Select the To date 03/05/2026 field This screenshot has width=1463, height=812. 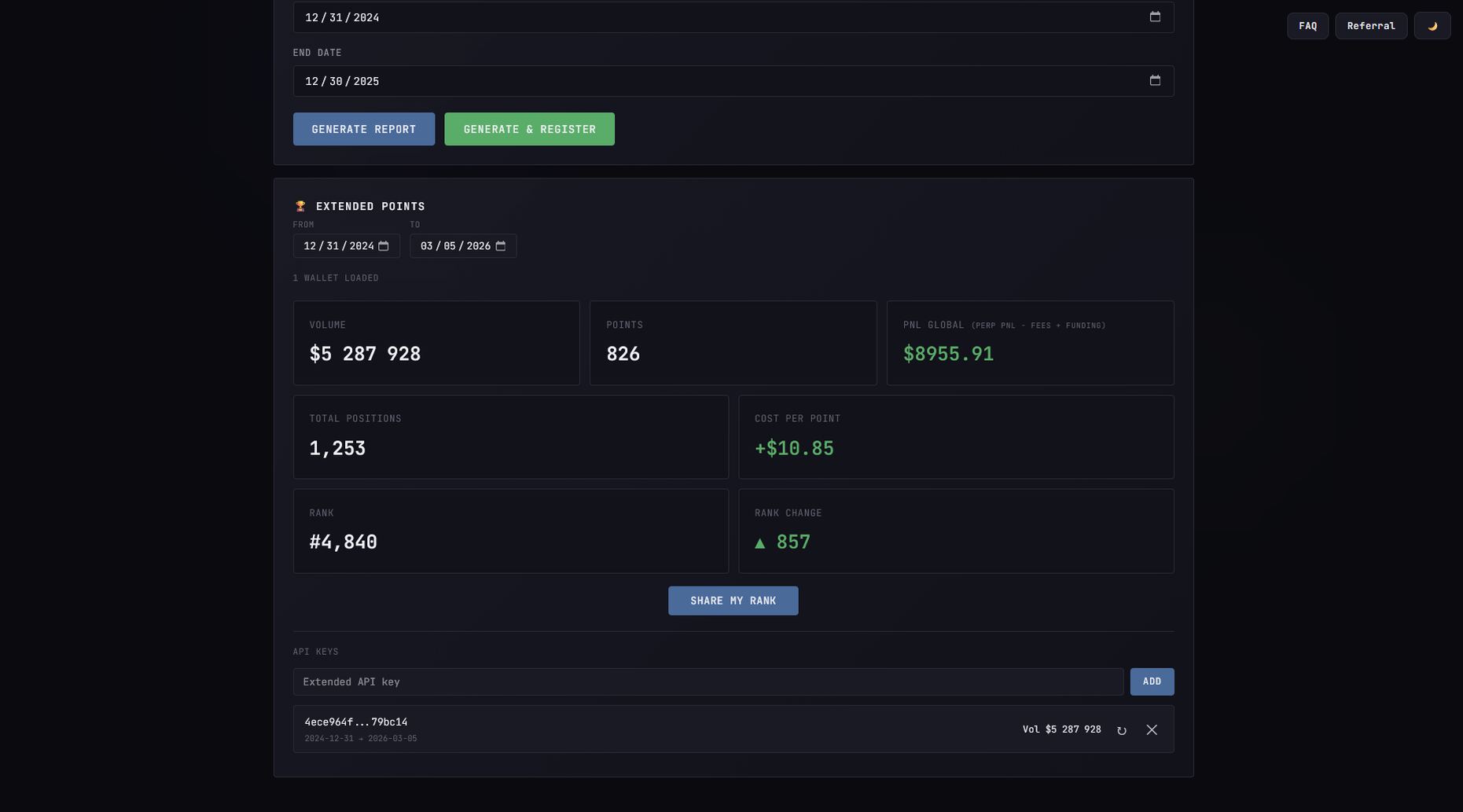(x=455, y=246)
